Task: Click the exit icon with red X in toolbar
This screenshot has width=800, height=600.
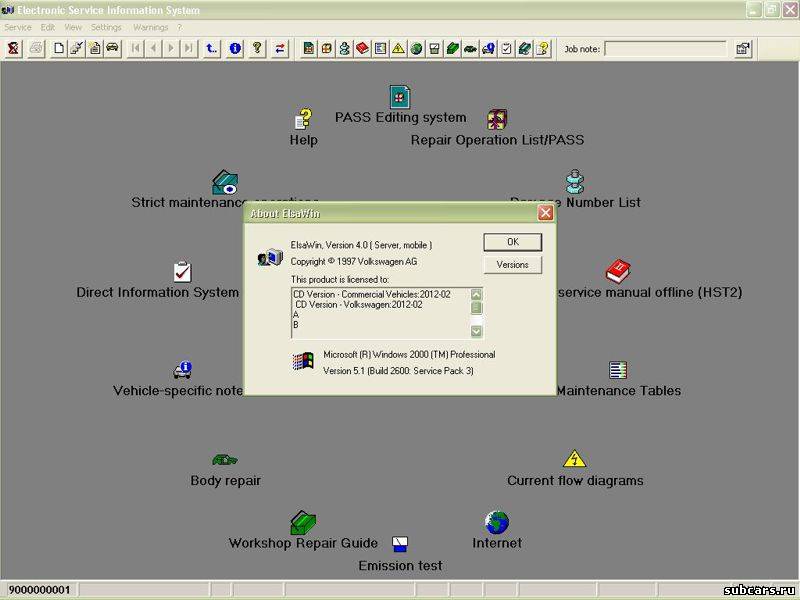Action: pyautogui.click(x=13, y=48)
